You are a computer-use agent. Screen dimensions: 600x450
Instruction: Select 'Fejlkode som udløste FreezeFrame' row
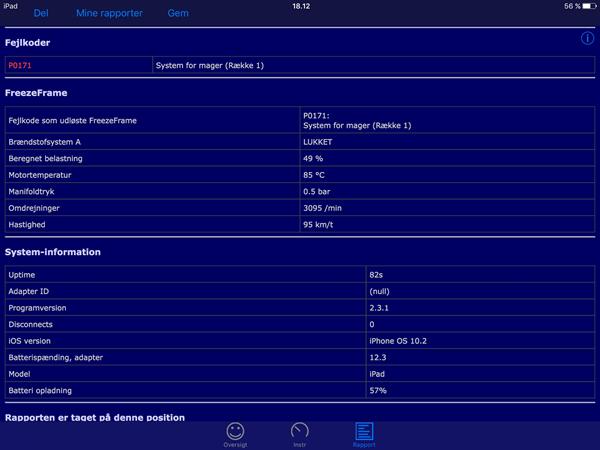pos(300,121)
